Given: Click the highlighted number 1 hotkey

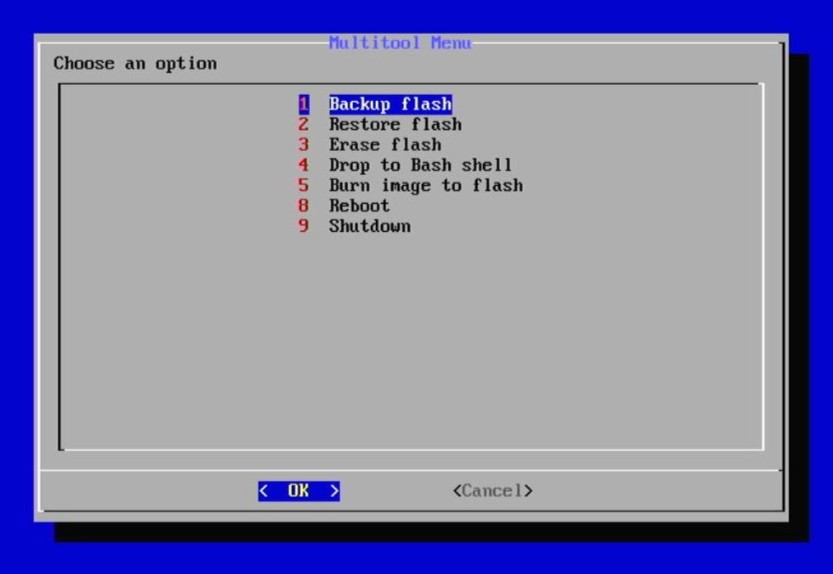Looking at the screenshot, I should click(x=304, y=104).
